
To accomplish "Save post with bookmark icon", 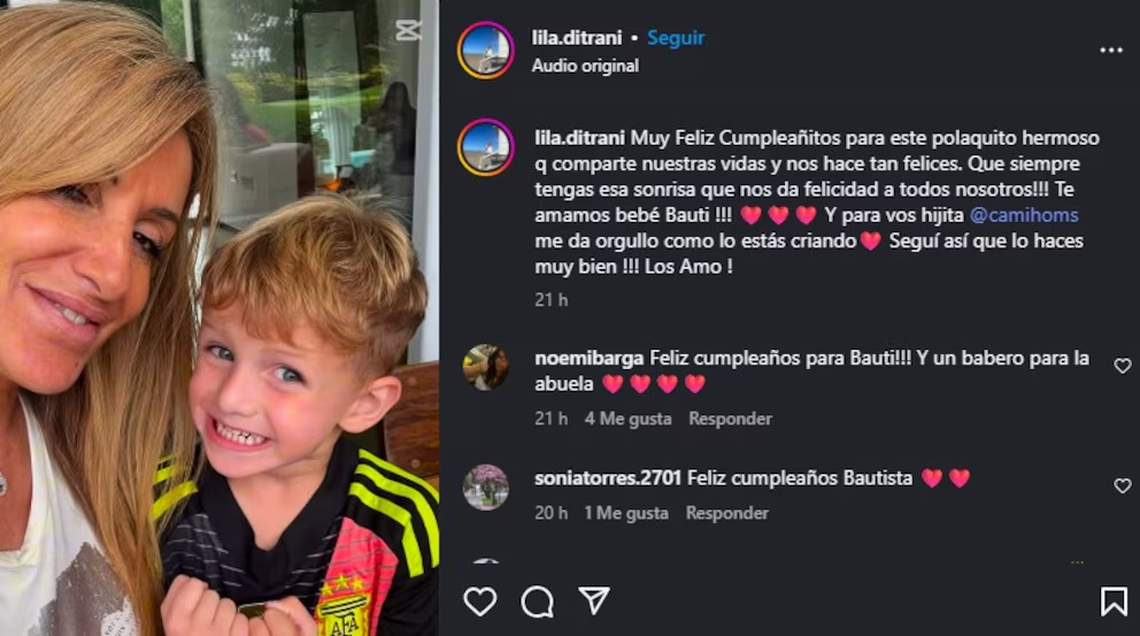I will (1113, 602).
